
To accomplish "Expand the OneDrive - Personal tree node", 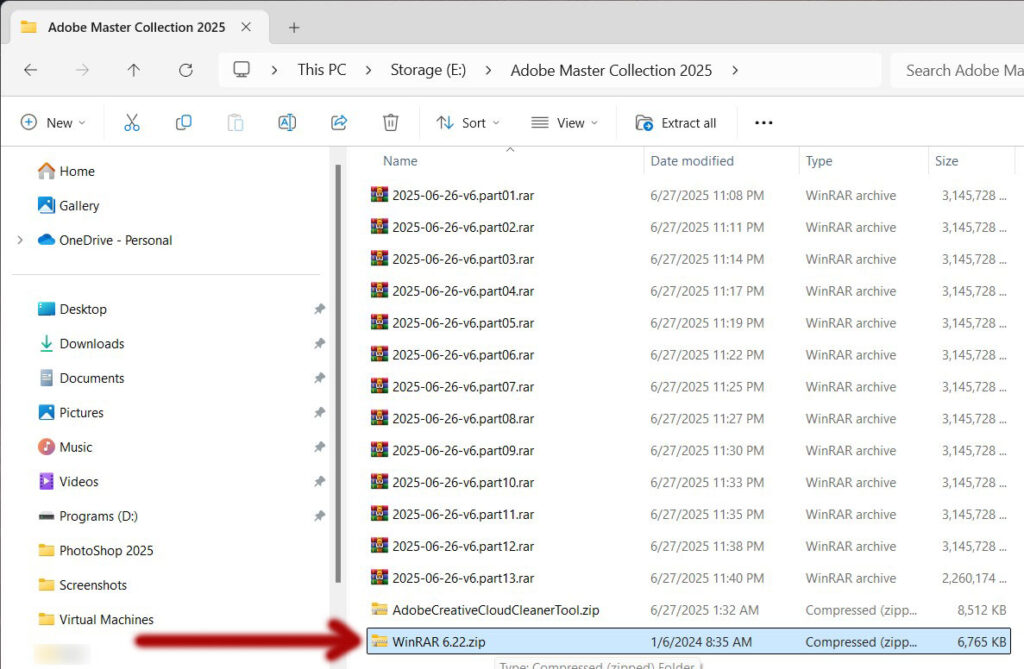I will pyautogui.click(x=20, y=240).
